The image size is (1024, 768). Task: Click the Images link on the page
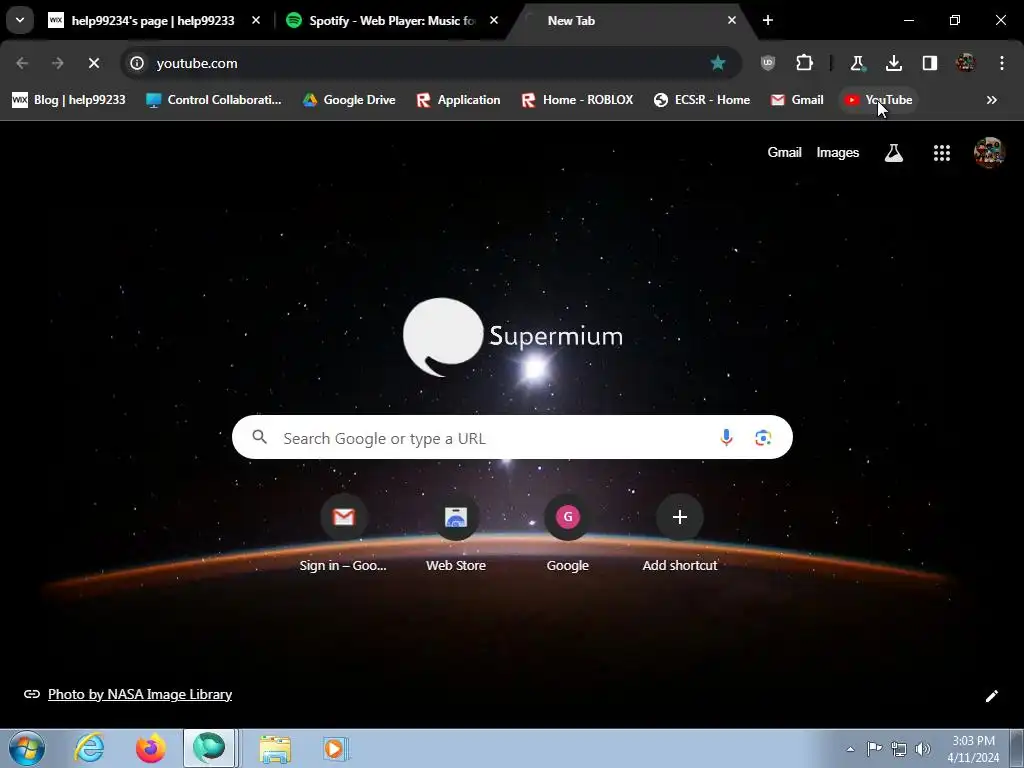point(838,152)
